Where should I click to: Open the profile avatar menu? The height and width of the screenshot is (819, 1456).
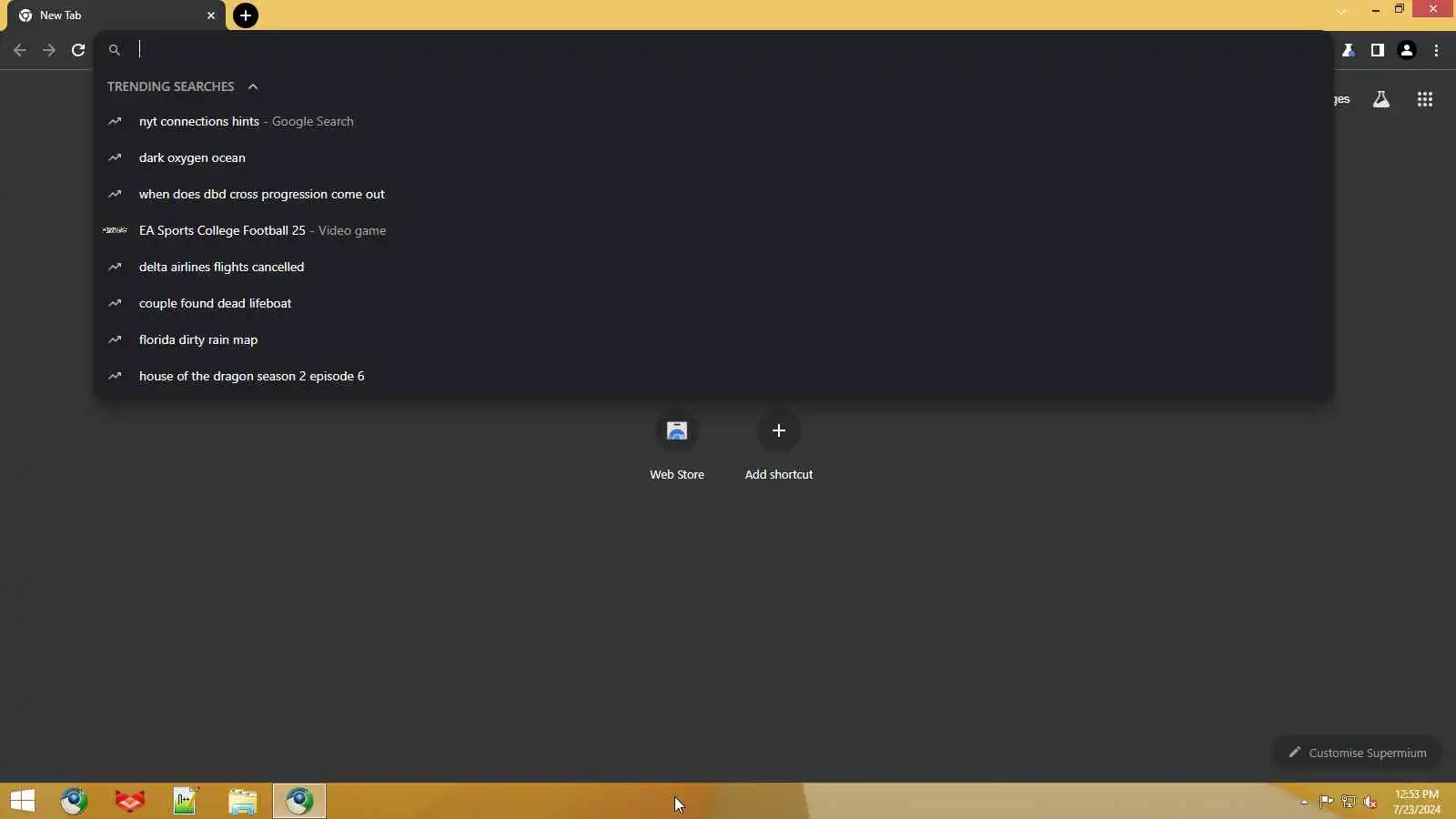(x=1407, y=50)
